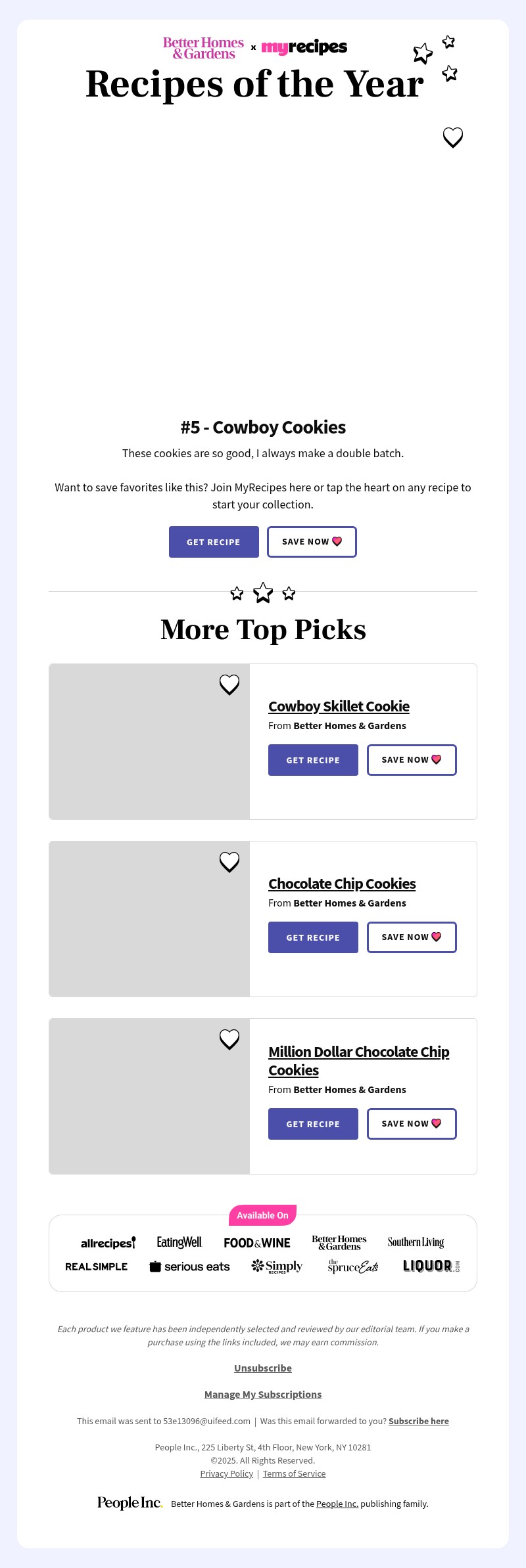
Task: Click the Allrecipes logo
Action: tap(108, 1243)
